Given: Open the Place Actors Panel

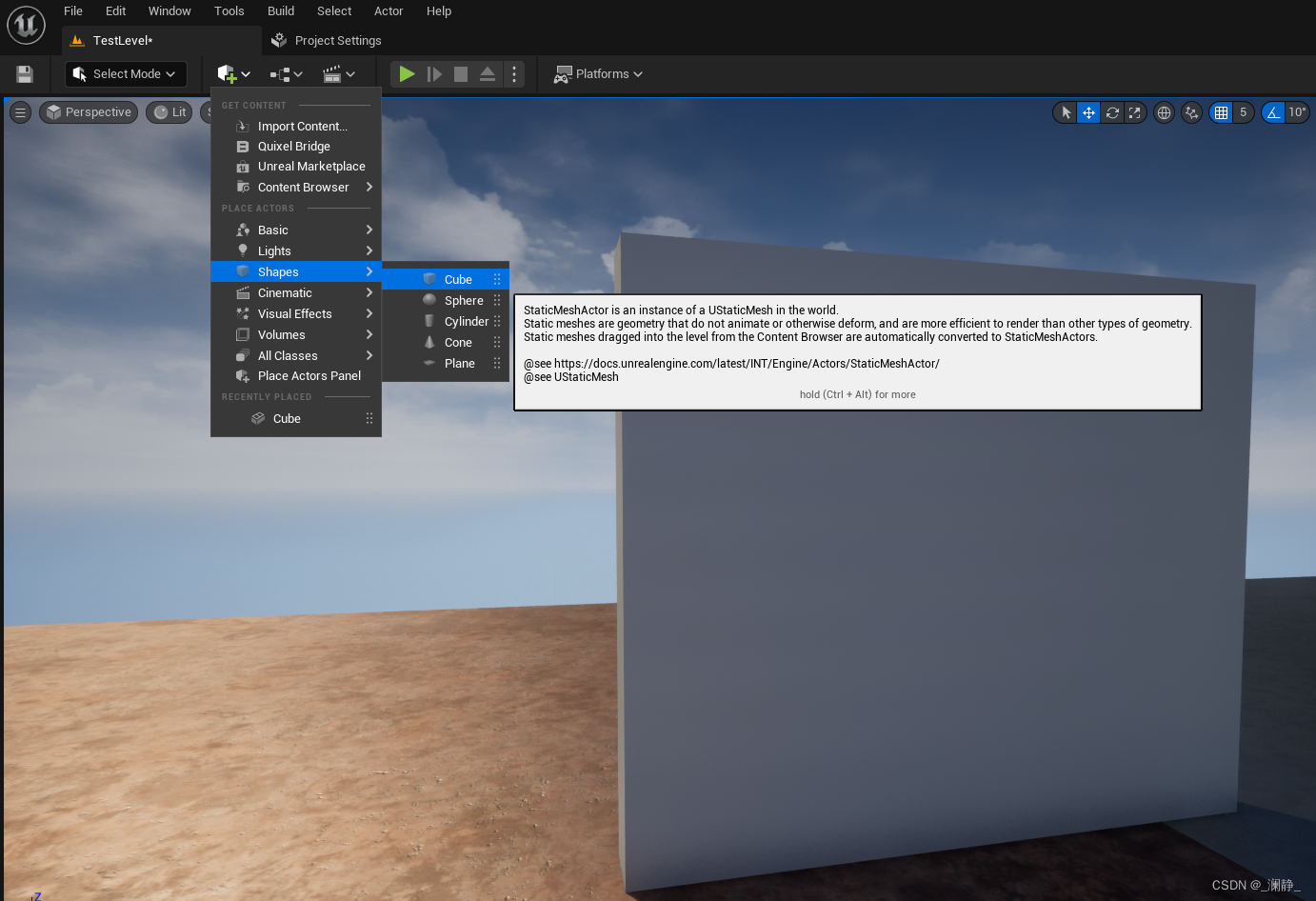Looking at the screenshot, I should pyautogui.click(x=296, y=376).
